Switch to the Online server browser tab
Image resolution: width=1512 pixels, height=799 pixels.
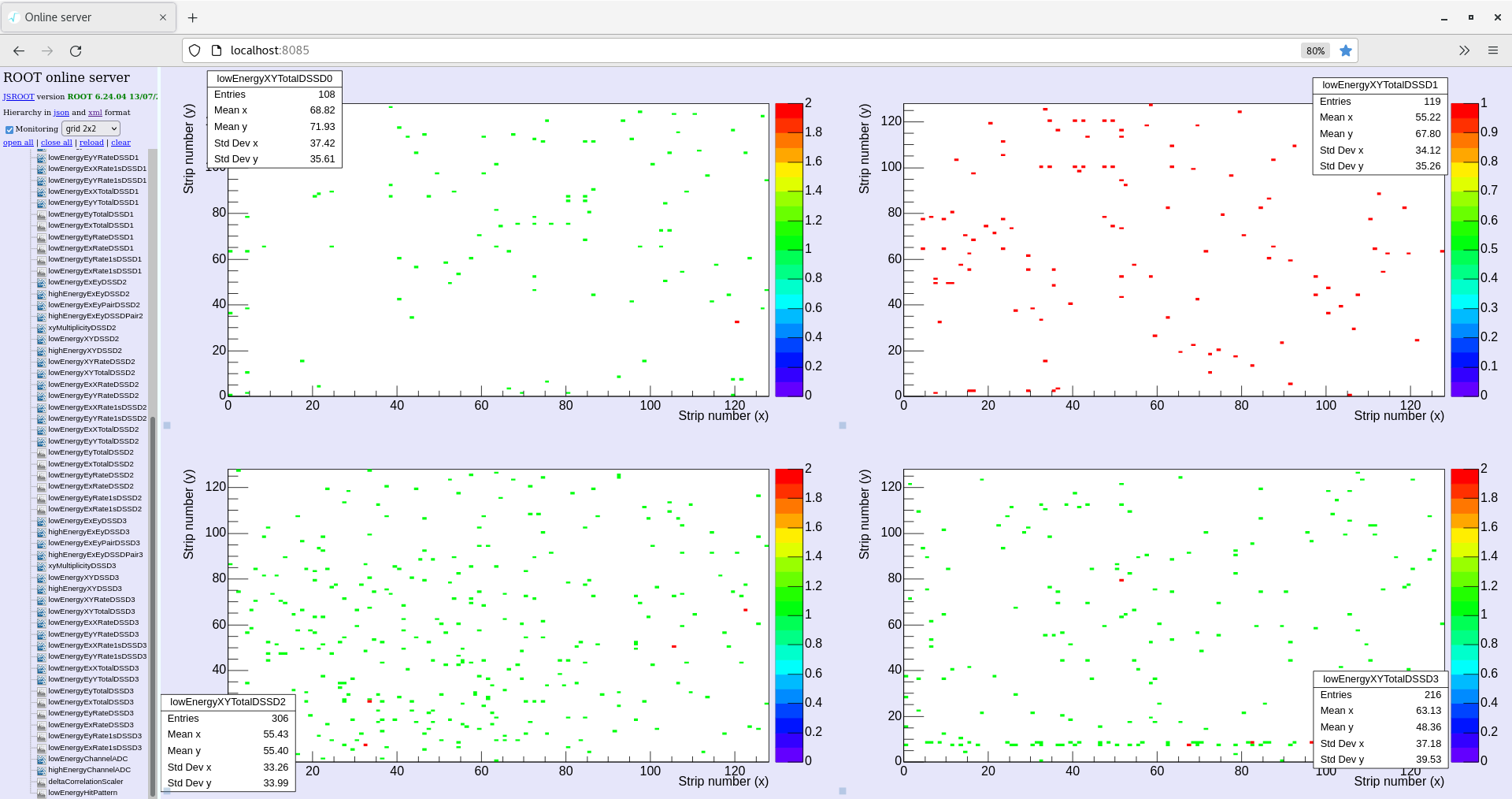88,17
